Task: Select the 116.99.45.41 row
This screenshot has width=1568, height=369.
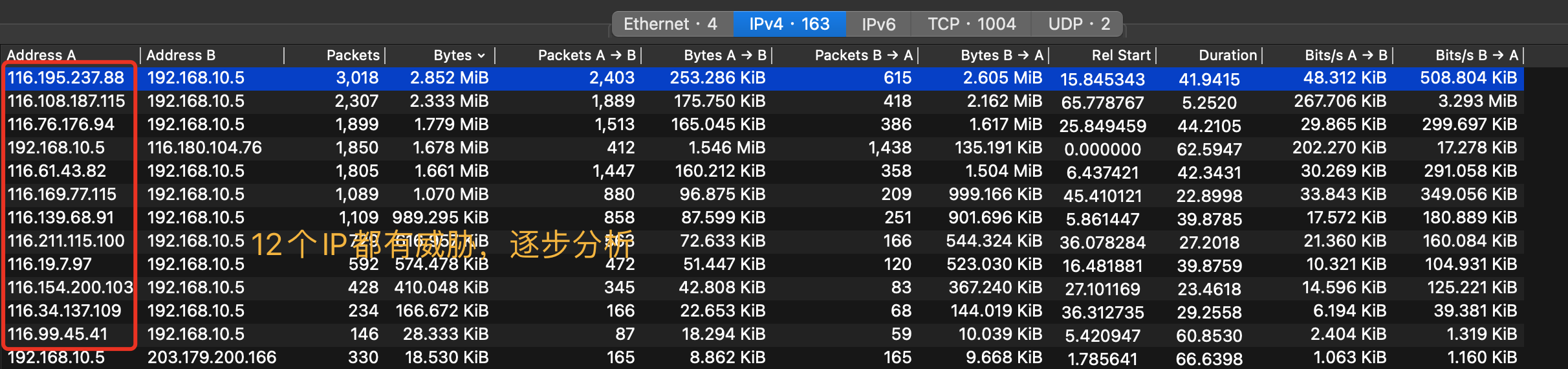Action: (x=58, y=335)
